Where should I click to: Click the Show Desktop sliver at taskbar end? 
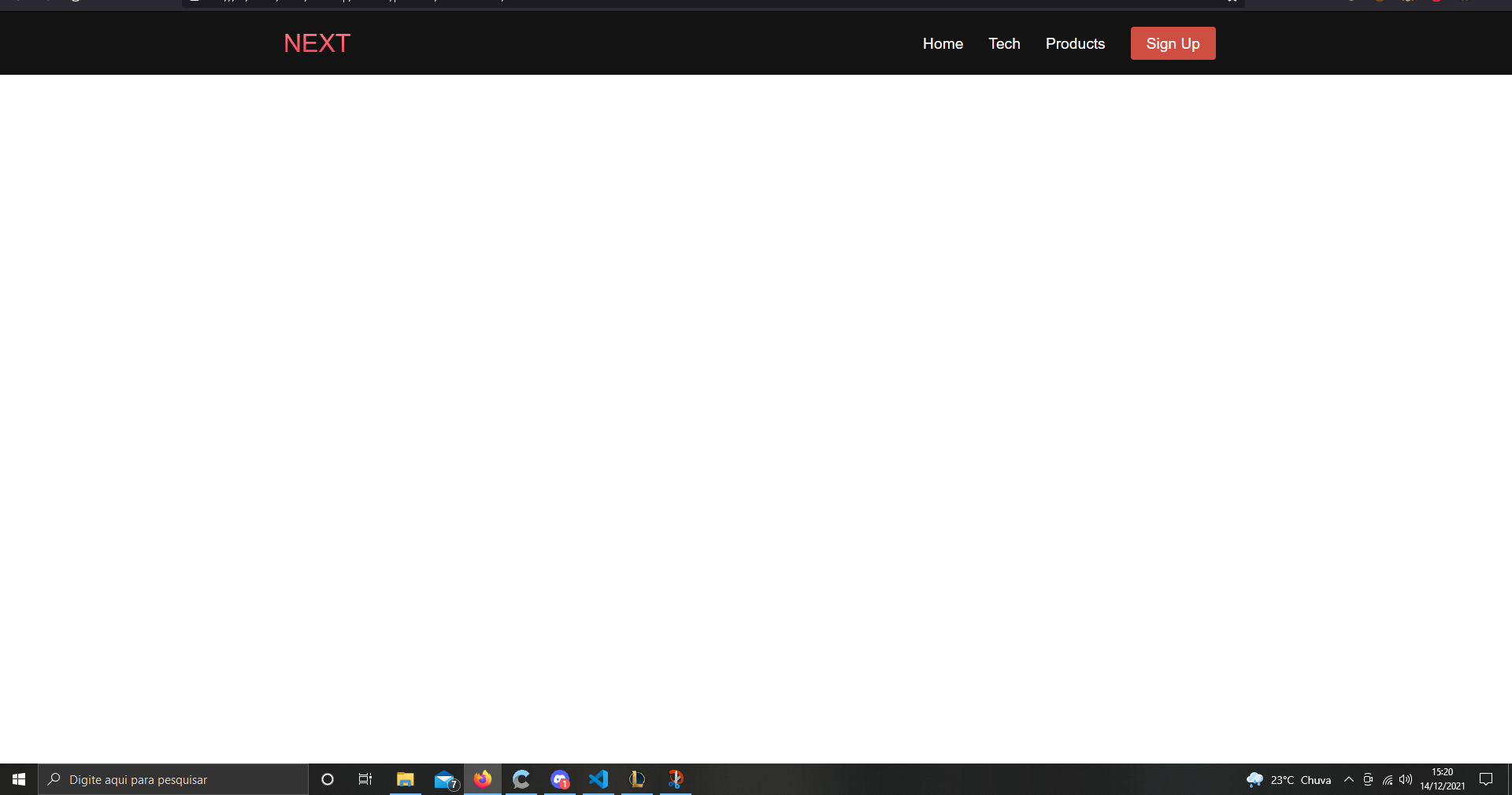1509,779
